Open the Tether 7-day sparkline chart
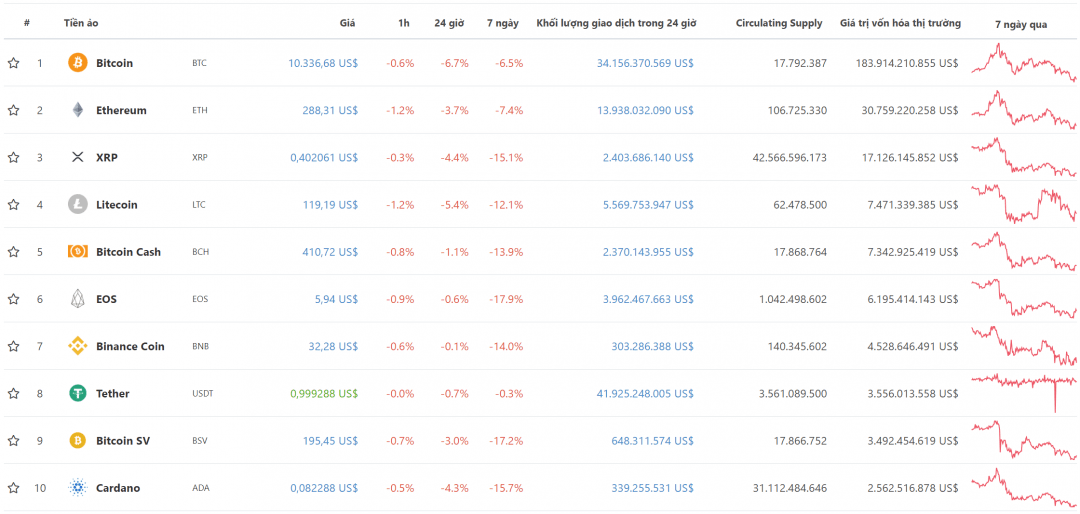 [1024, 393]
